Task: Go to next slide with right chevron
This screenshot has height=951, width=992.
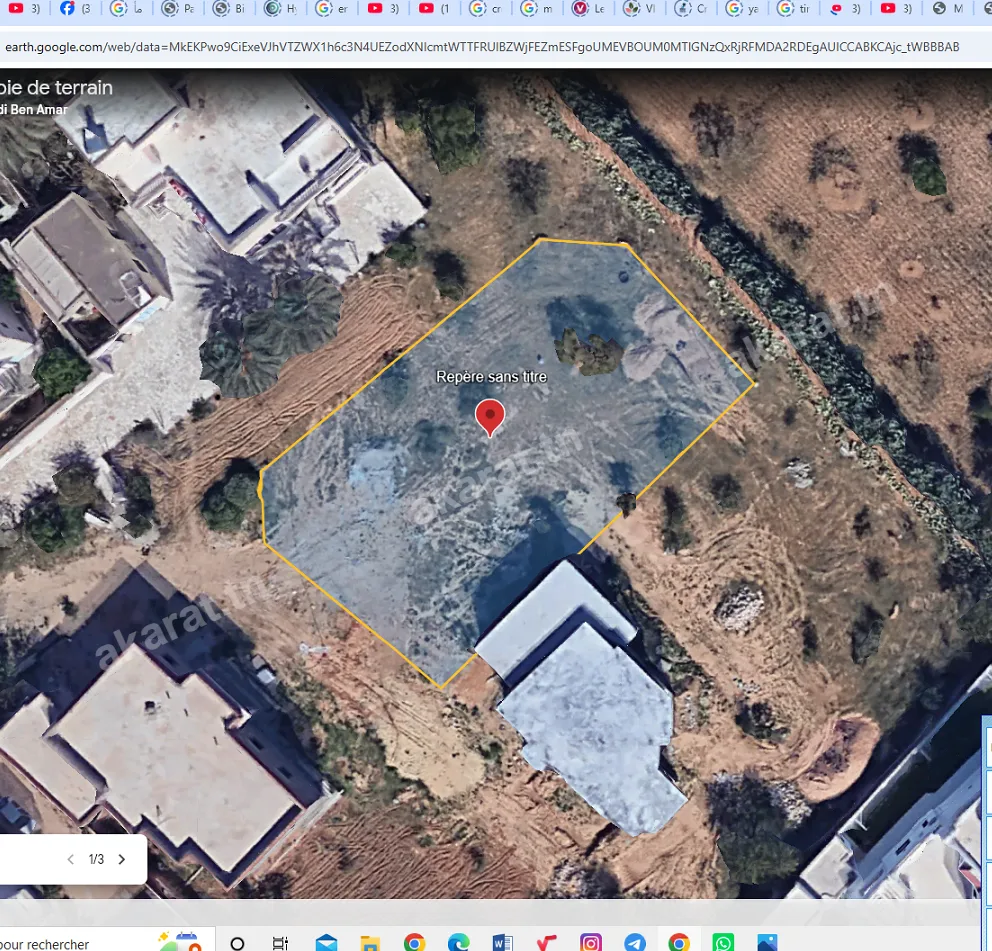Action: (x=122, y=859)
